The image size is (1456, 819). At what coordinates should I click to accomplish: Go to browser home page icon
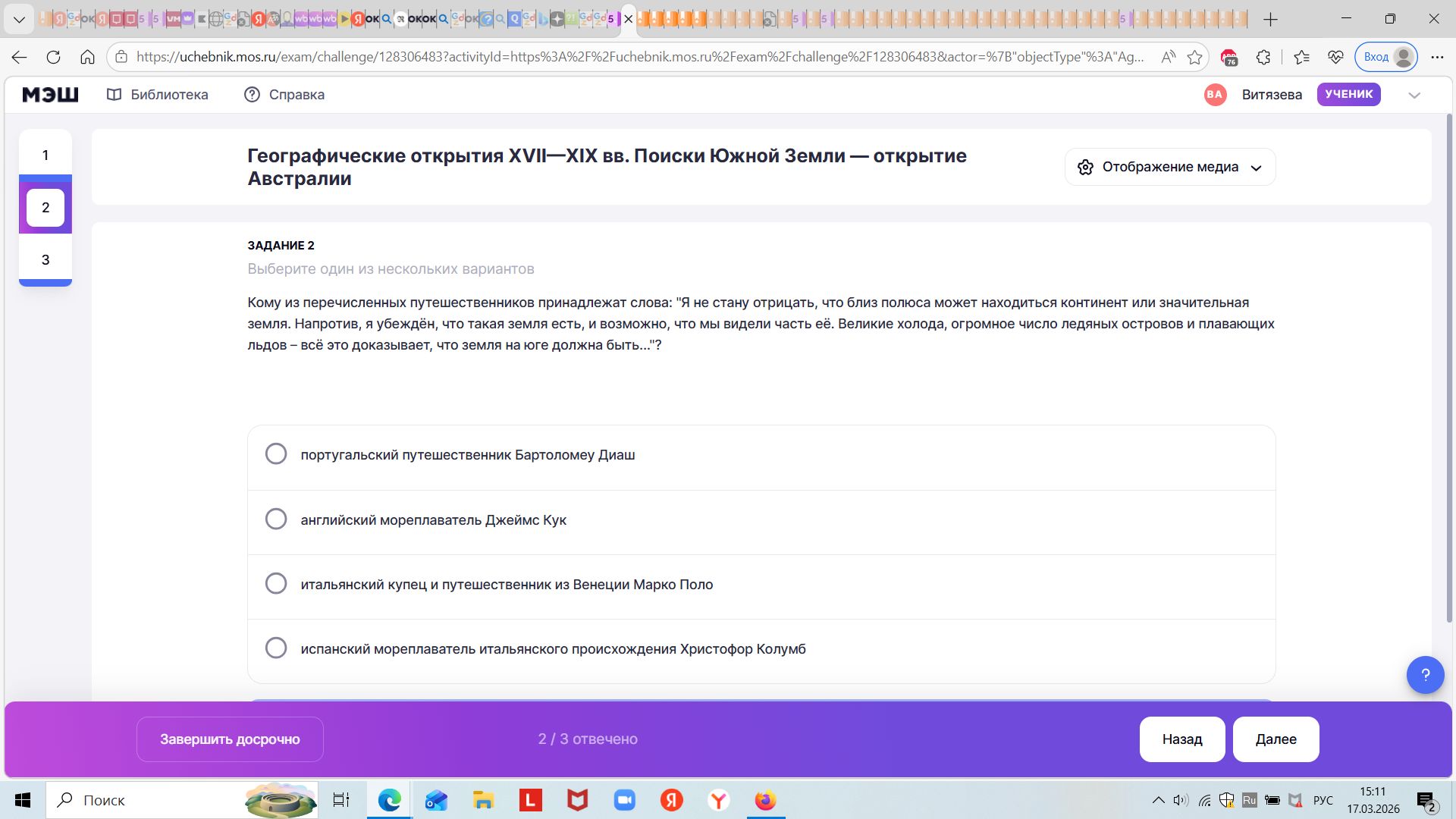click(87, 57)
